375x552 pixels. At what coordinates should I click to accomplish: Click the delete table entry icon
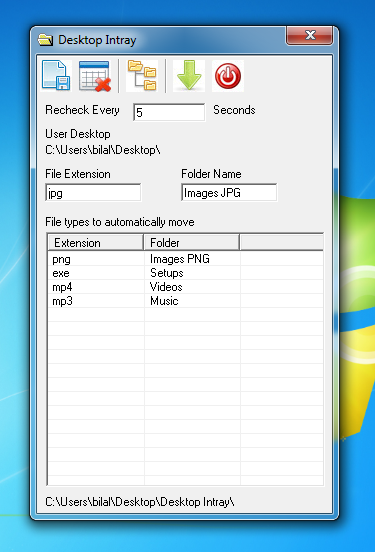[95, 76]
